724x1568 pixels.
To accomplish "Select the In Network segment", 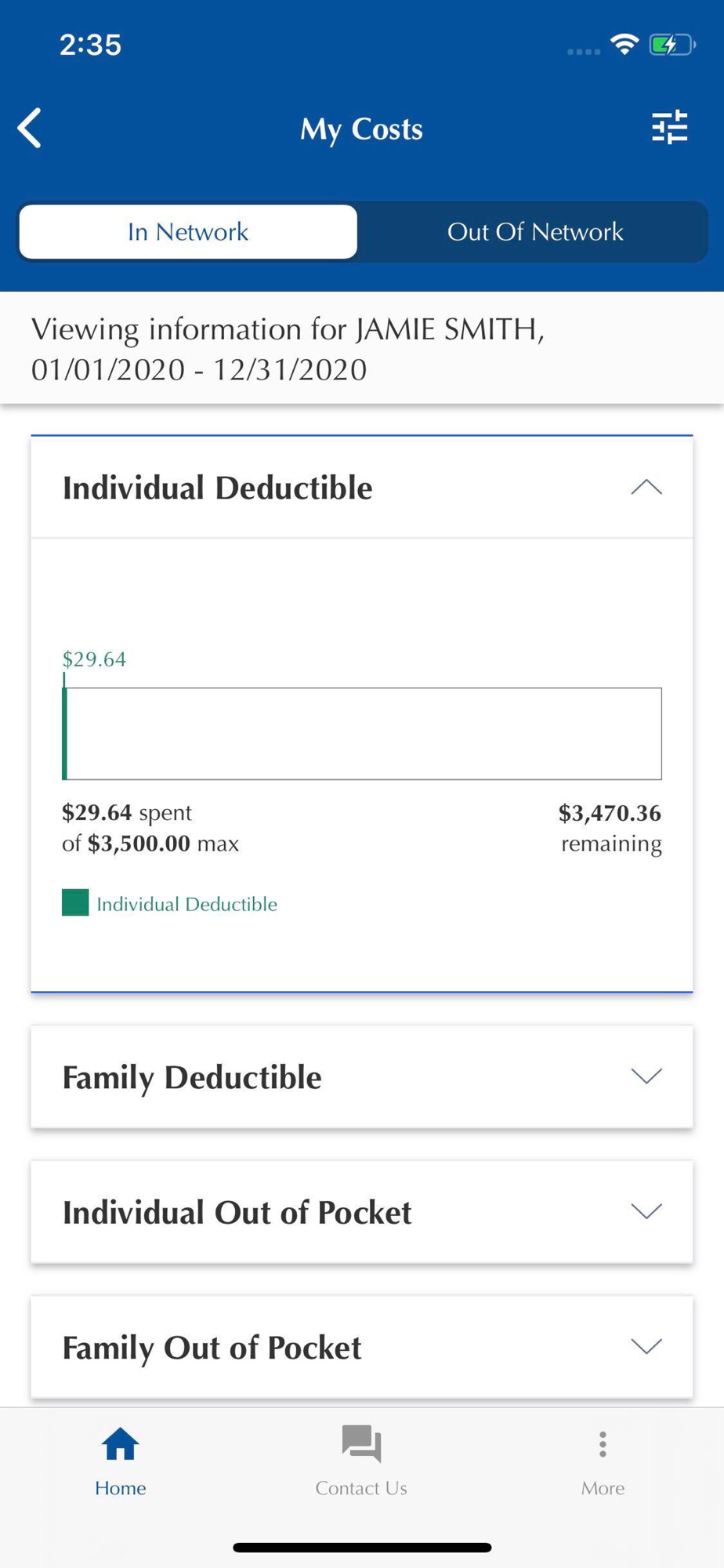I will point(188,231).
